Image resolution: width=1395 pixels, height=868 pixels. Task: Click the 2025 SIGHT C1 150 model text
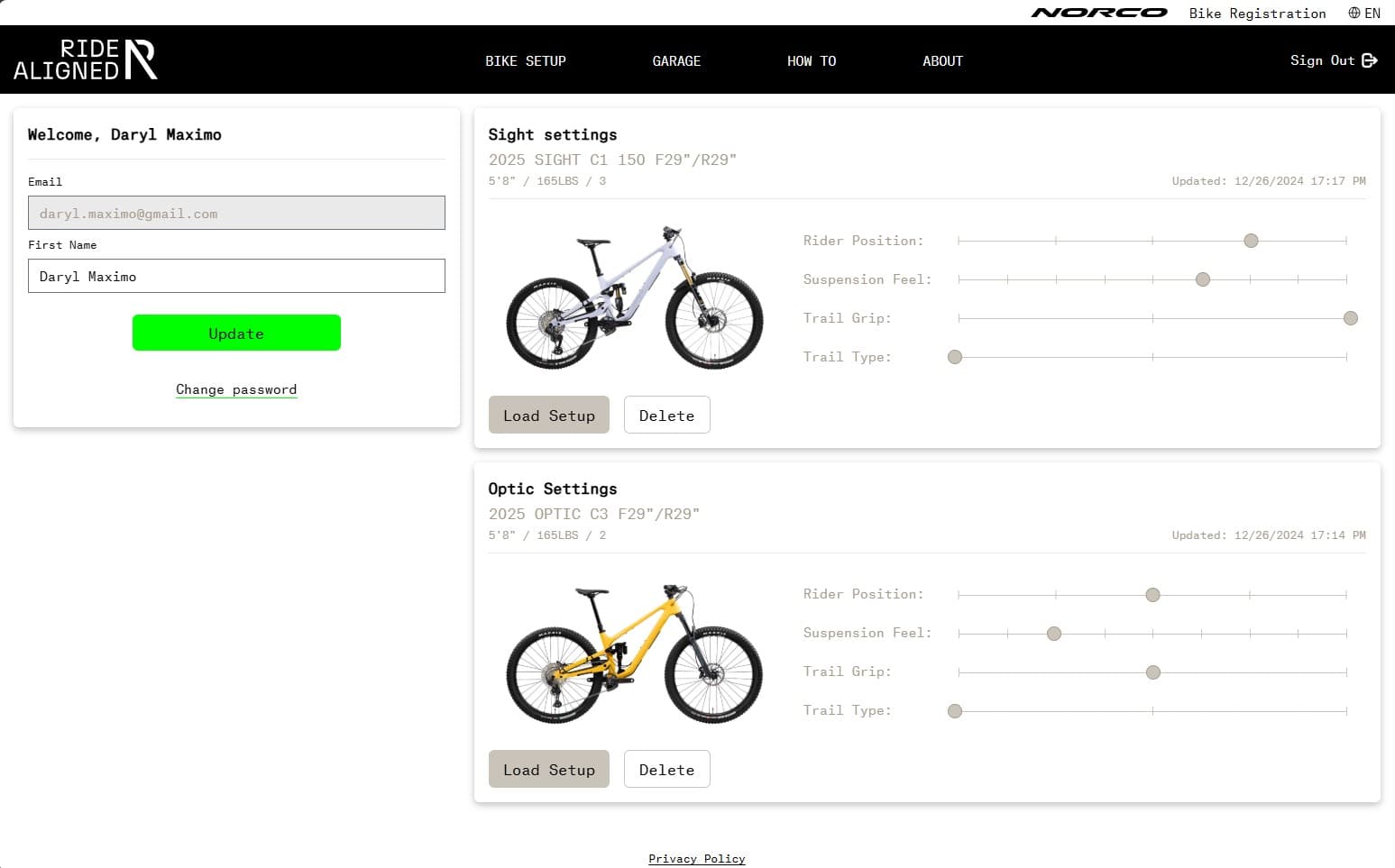click(612, 160)
